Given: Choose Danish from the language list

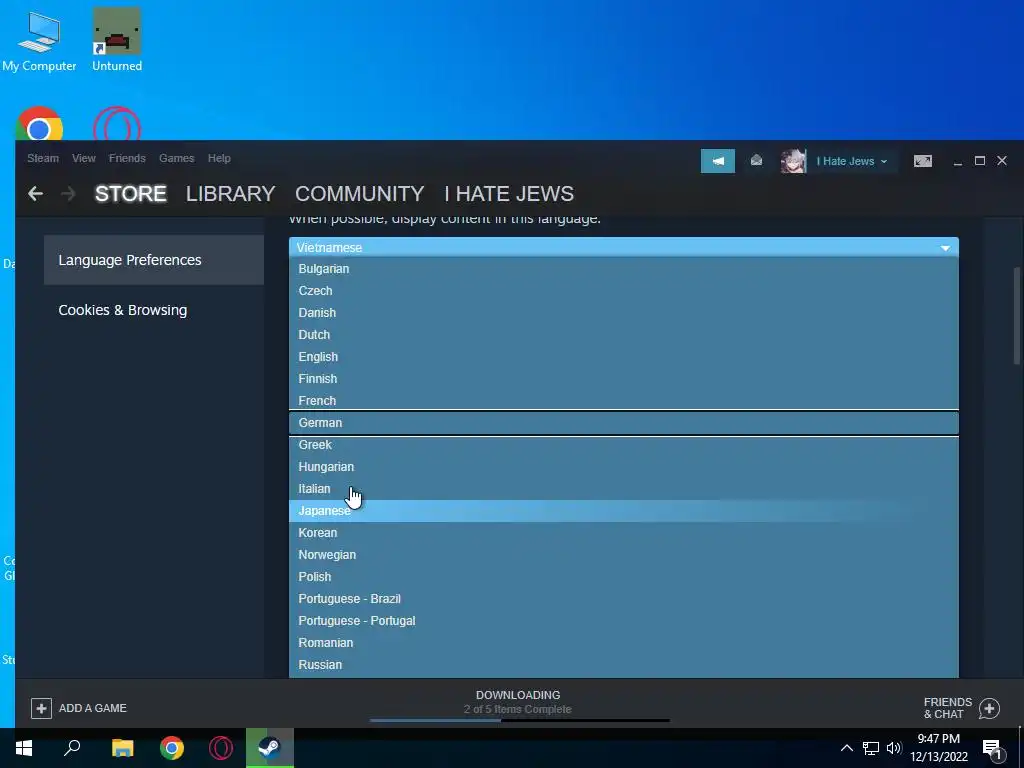Looking at the screenshot, I should pos(624,313).
